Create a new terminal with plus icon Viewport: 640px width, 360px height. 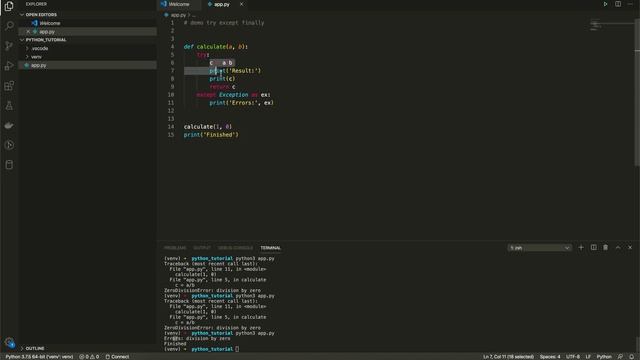(x=581, y=248)
